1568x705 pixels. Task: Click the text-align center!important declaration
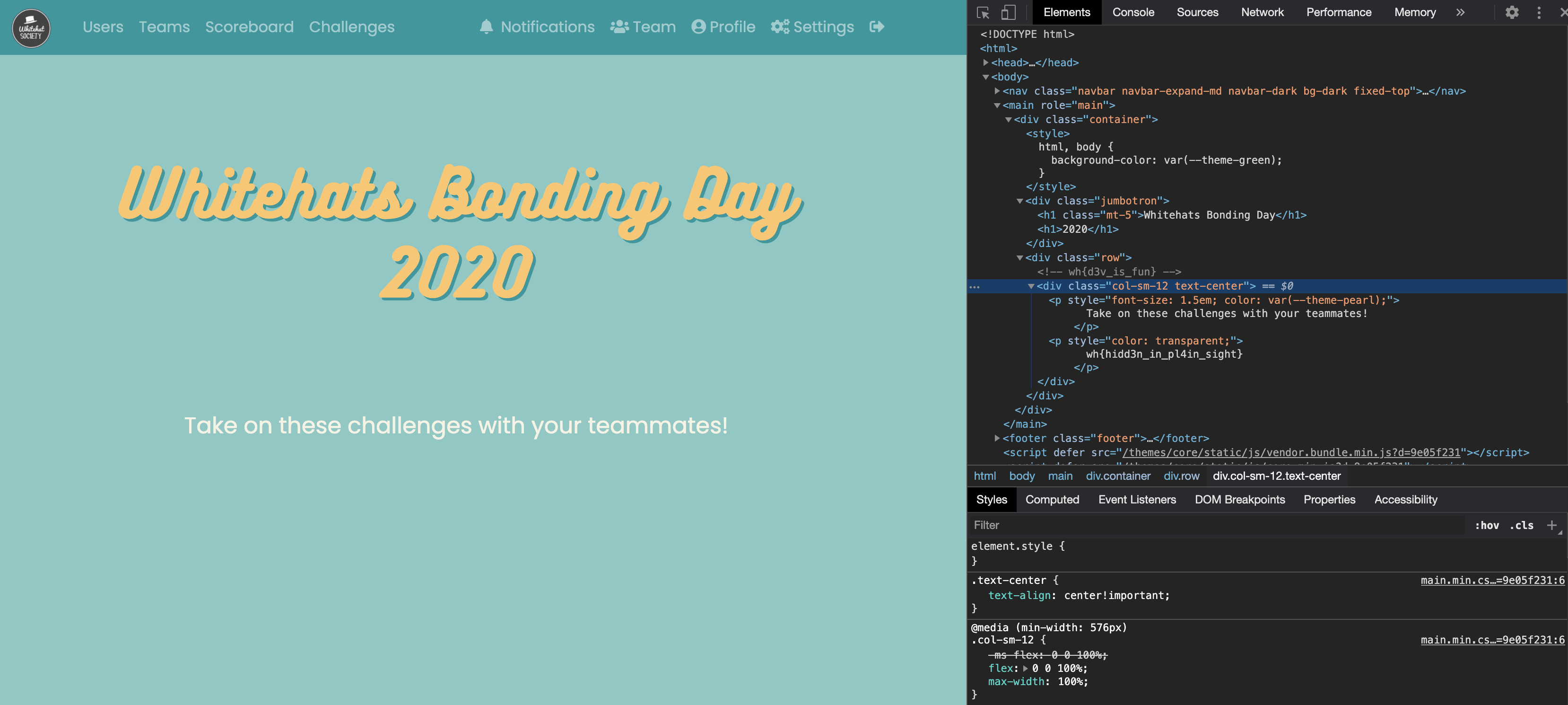click(1079, 595)
